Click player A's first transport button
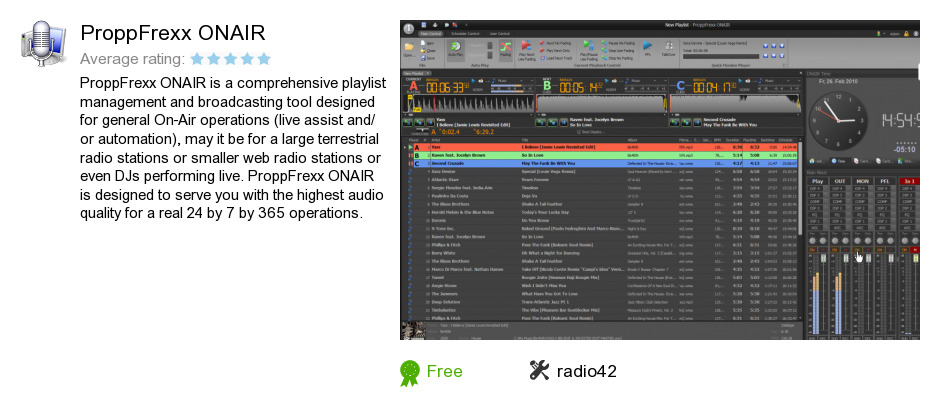 coord(408,122)
